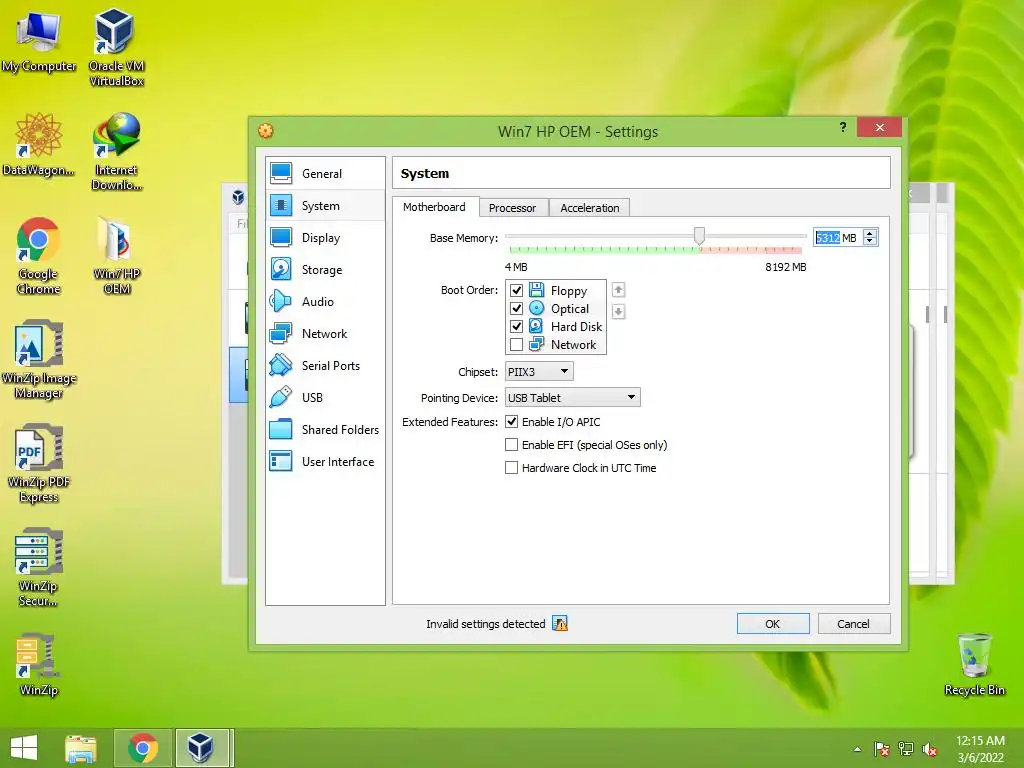Viewport: 1024px width, 768px height.
Task: Open Win7 HP OEM desktop folder
Action: (116, 256)
